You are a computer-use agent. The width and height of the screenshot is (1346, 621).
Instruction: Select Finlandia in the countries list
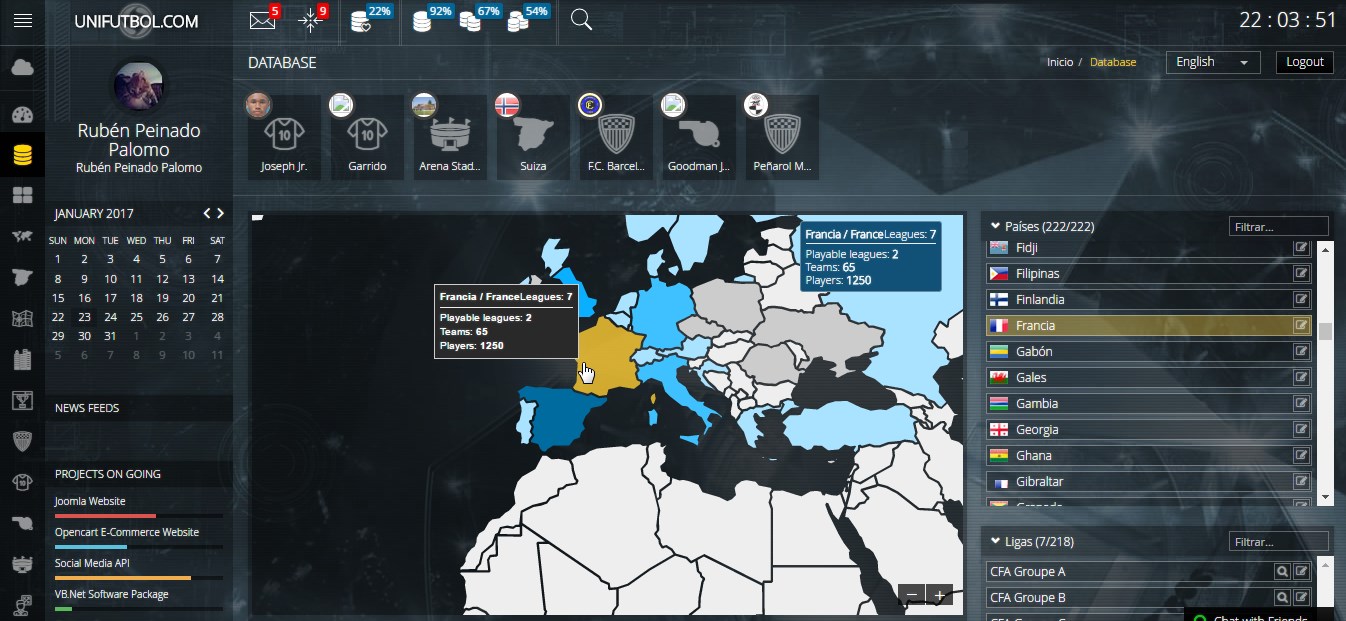[1149, 299]
